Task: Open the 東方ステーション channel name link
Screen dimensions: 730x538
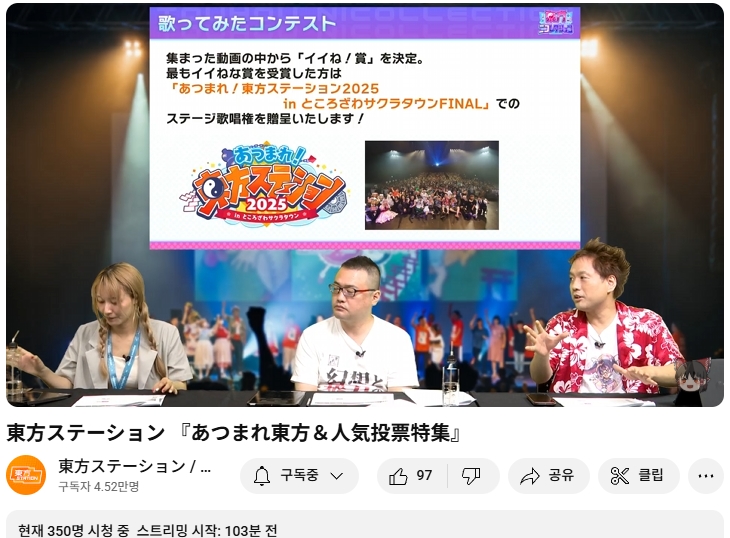Action: tap(134, 466)
